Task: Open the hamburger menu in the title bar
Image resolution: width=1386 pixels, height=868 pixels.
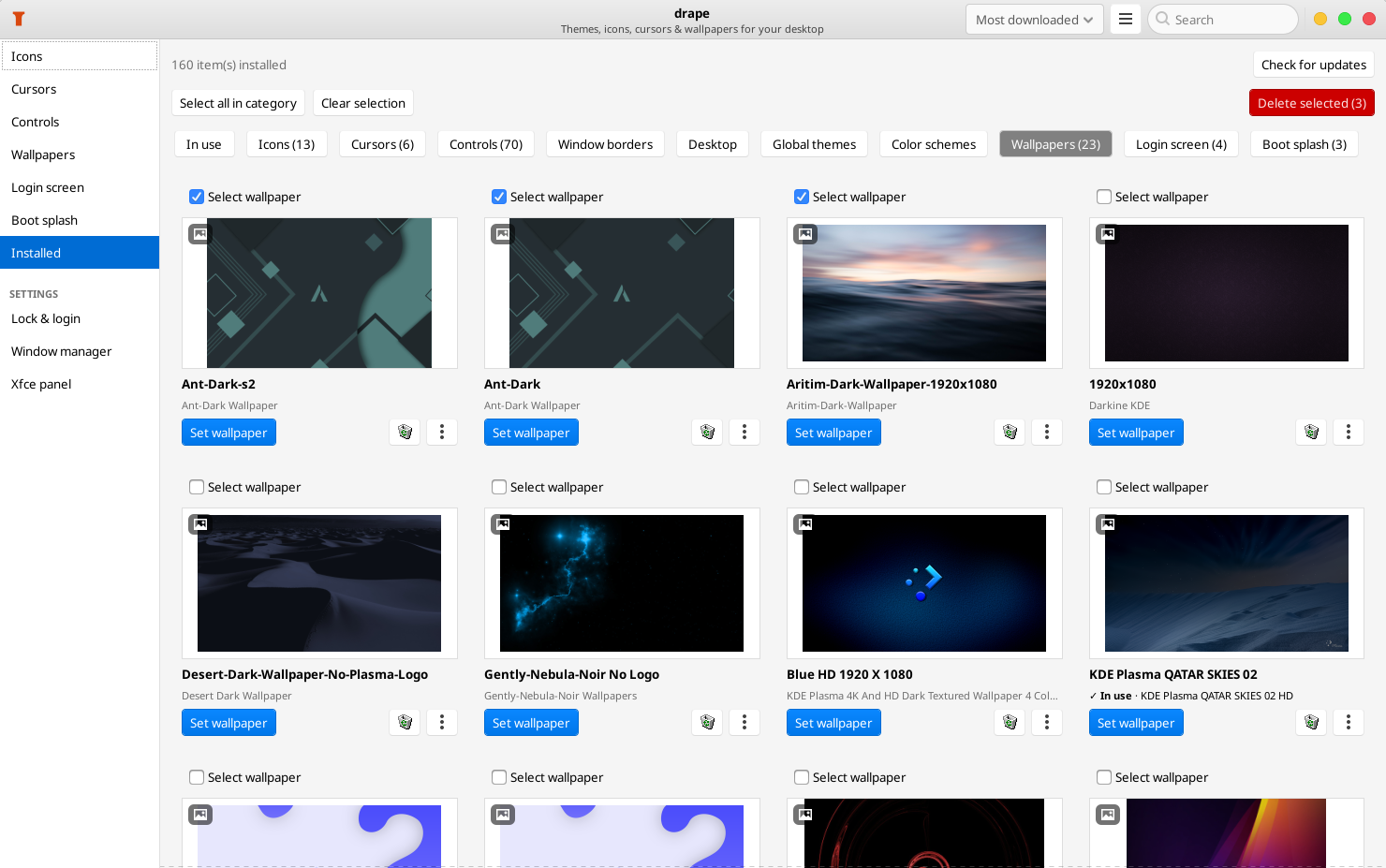Action: click(1126, 20)
